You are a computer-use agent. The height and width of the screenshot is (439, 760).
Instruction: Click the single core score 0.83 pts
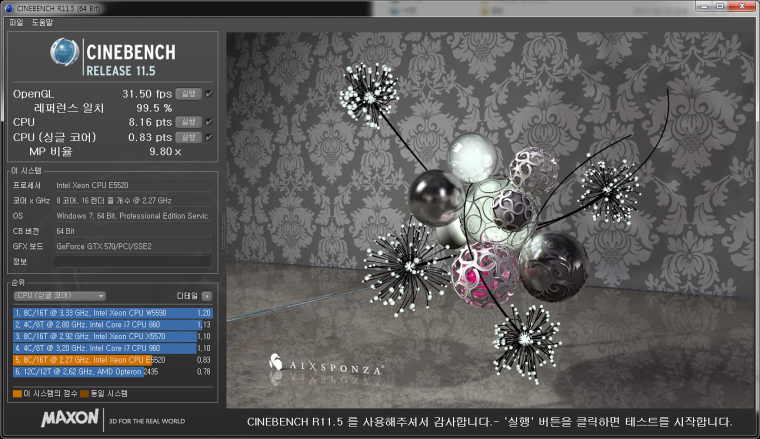coord(150,137)
